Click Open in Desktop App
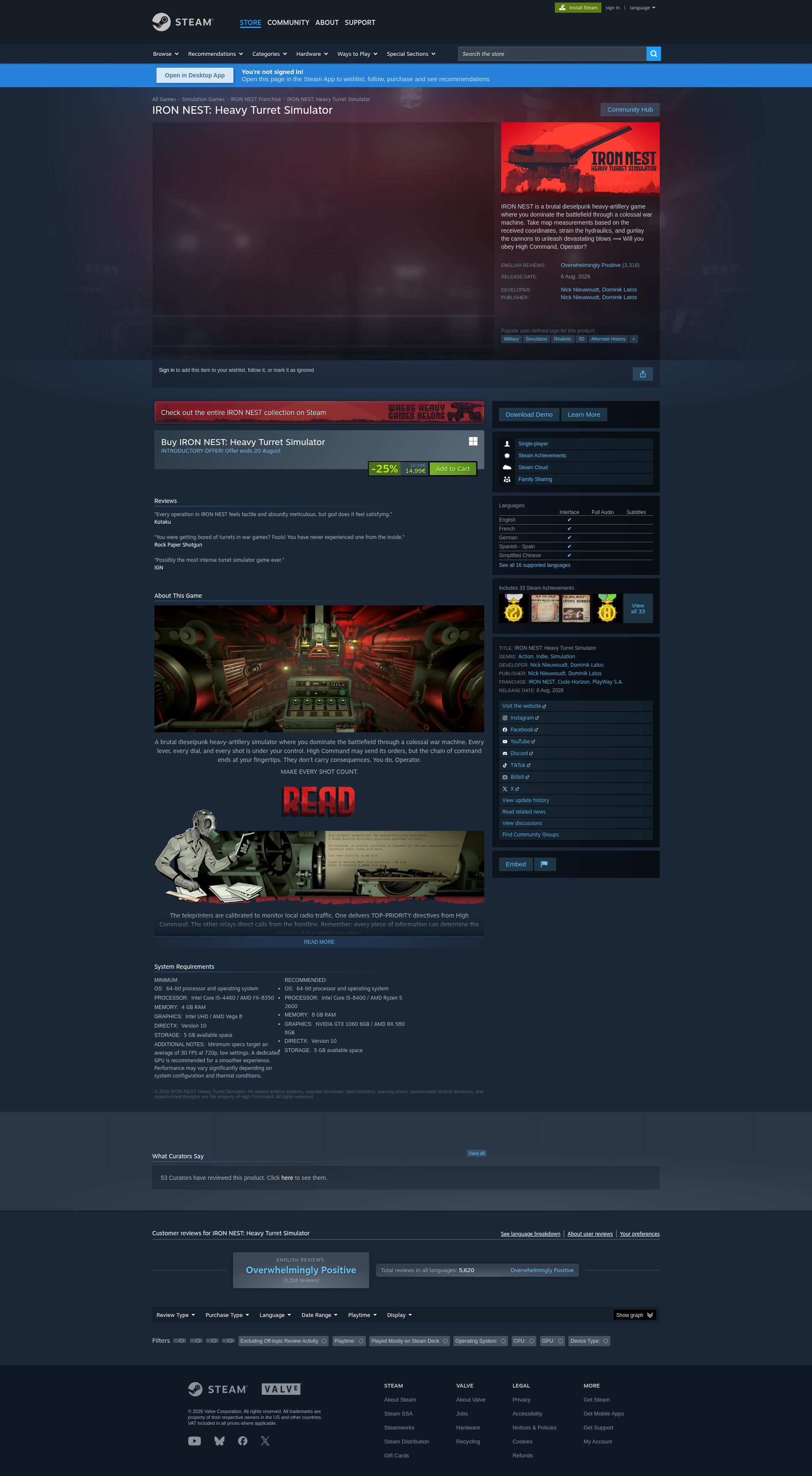The height and width of the screenshot is (1476, 812). tap(195, 76)
